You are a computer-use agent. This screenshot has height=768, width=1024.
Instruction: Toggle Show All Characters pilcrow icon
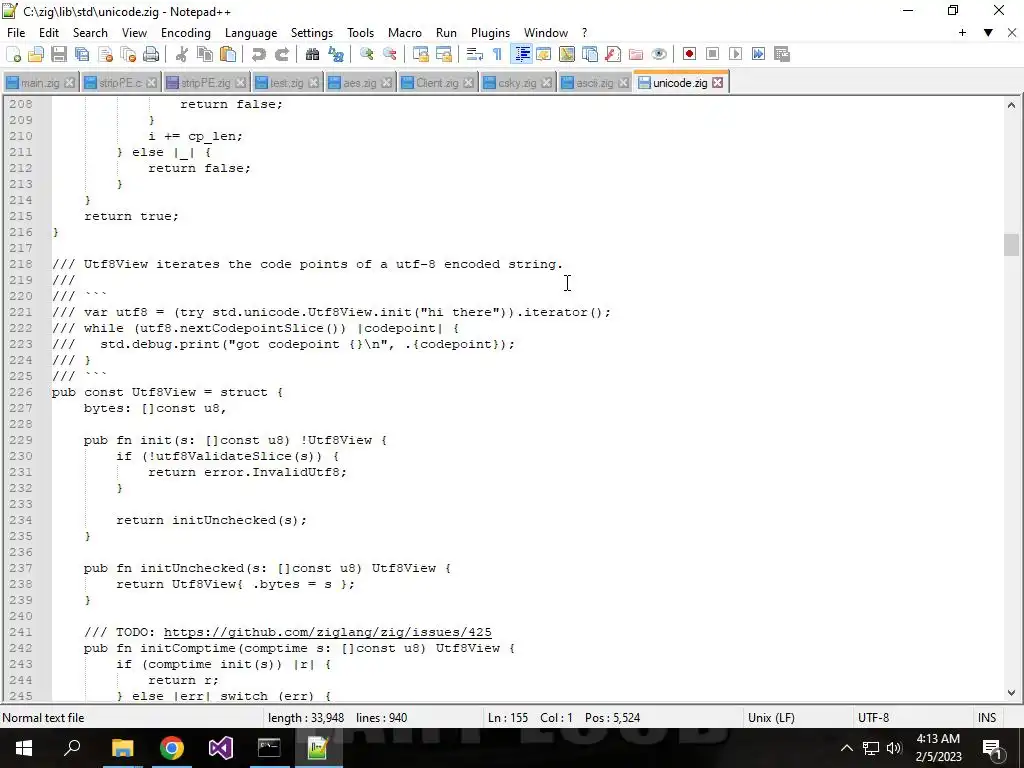pos(498,54)
